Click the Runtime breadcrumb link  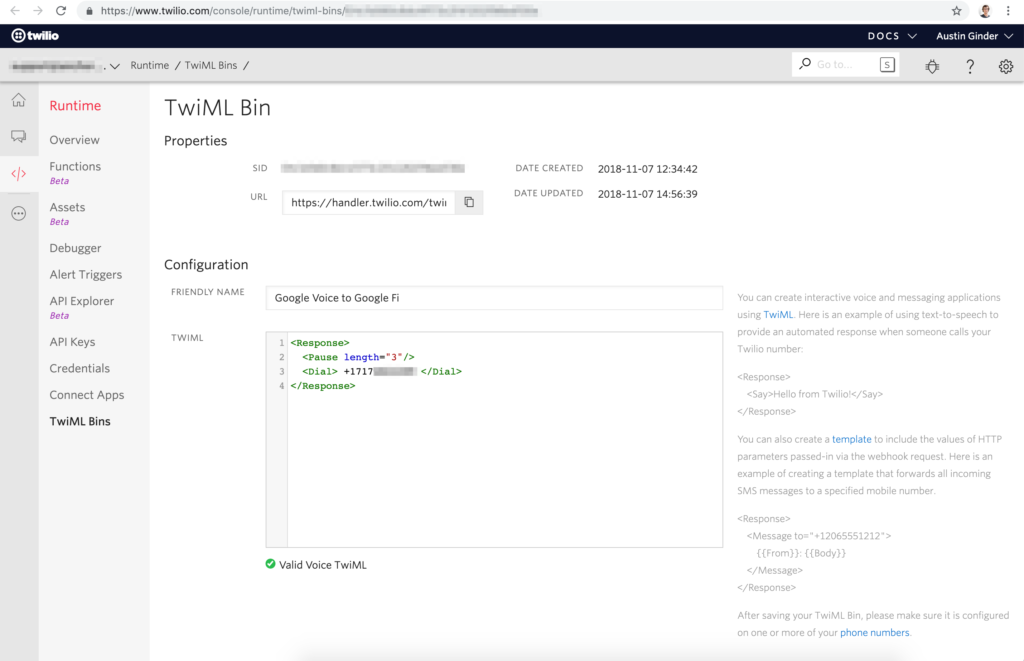150,65
